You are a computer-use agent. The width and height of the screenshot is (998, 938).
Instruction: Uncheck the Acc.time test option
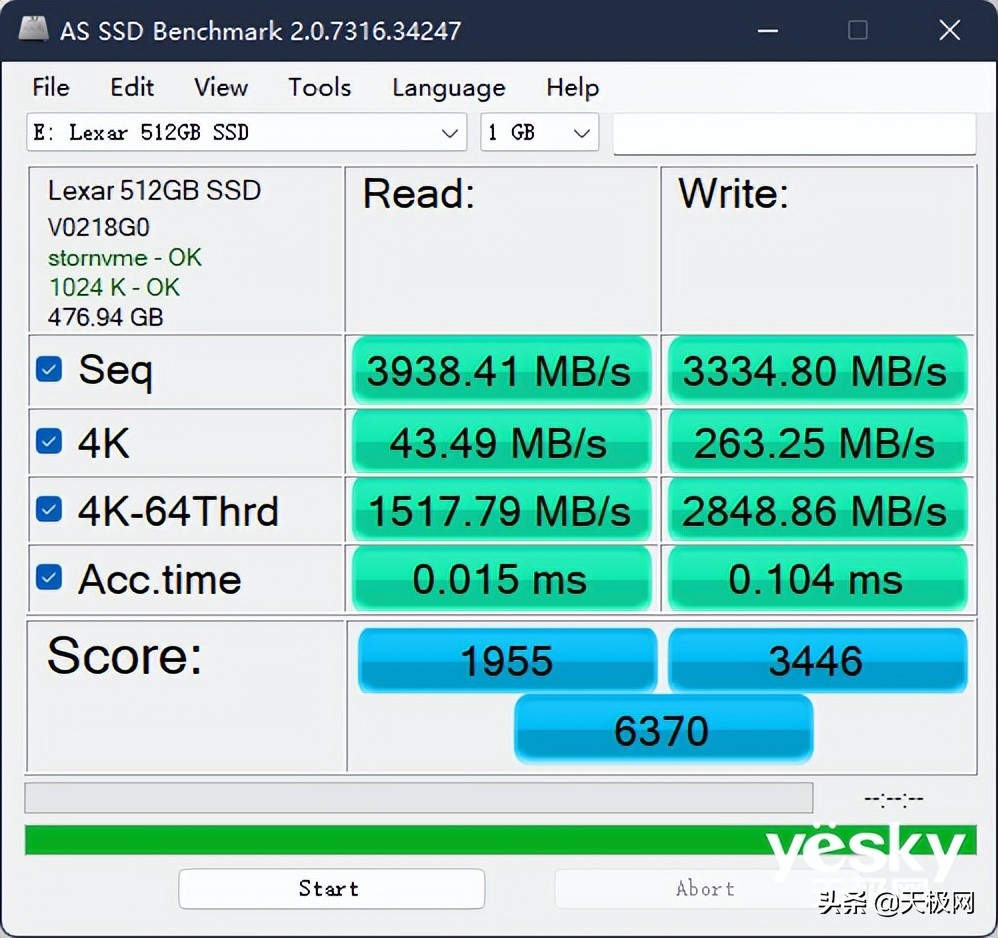click(48, 578)
